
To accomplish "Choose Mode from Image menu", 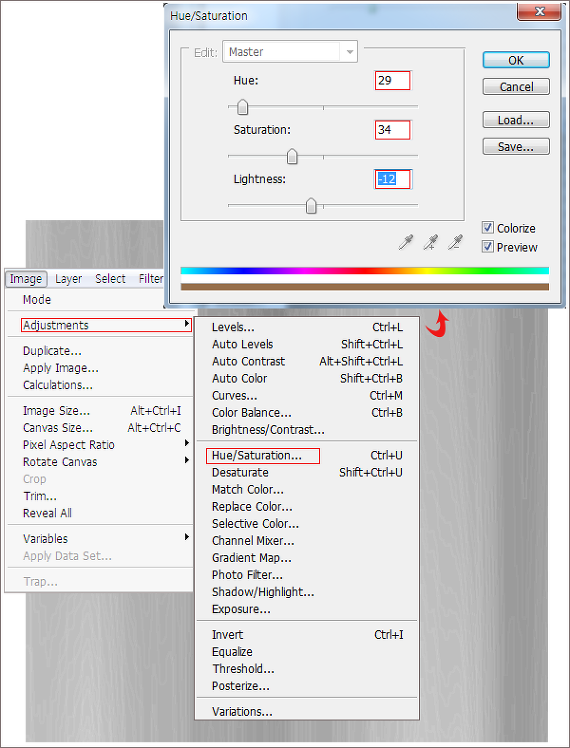I will (37, 300).
